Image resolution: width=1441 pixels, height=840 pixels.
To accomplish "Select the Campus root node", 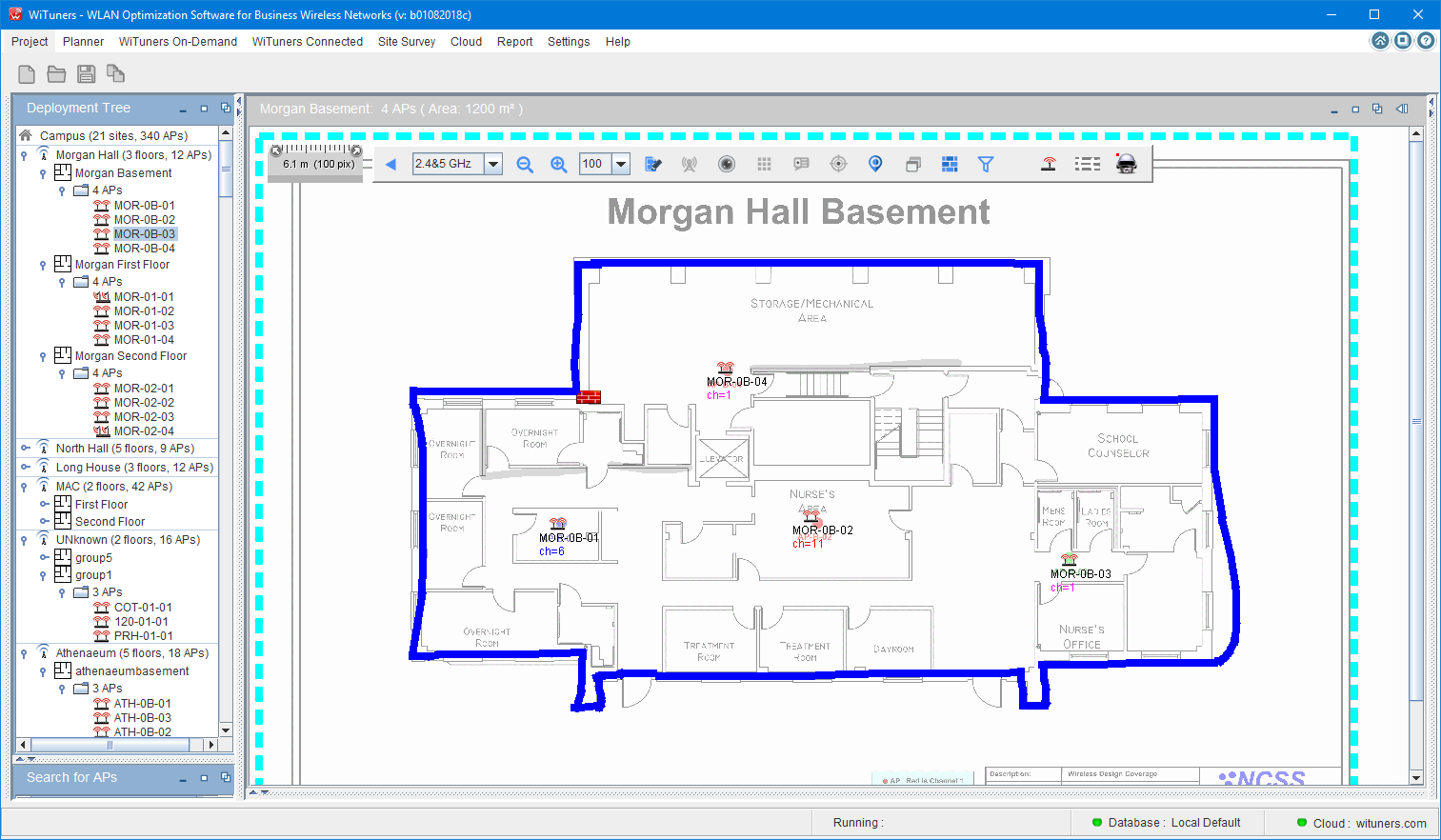I will tap(113, 136).
